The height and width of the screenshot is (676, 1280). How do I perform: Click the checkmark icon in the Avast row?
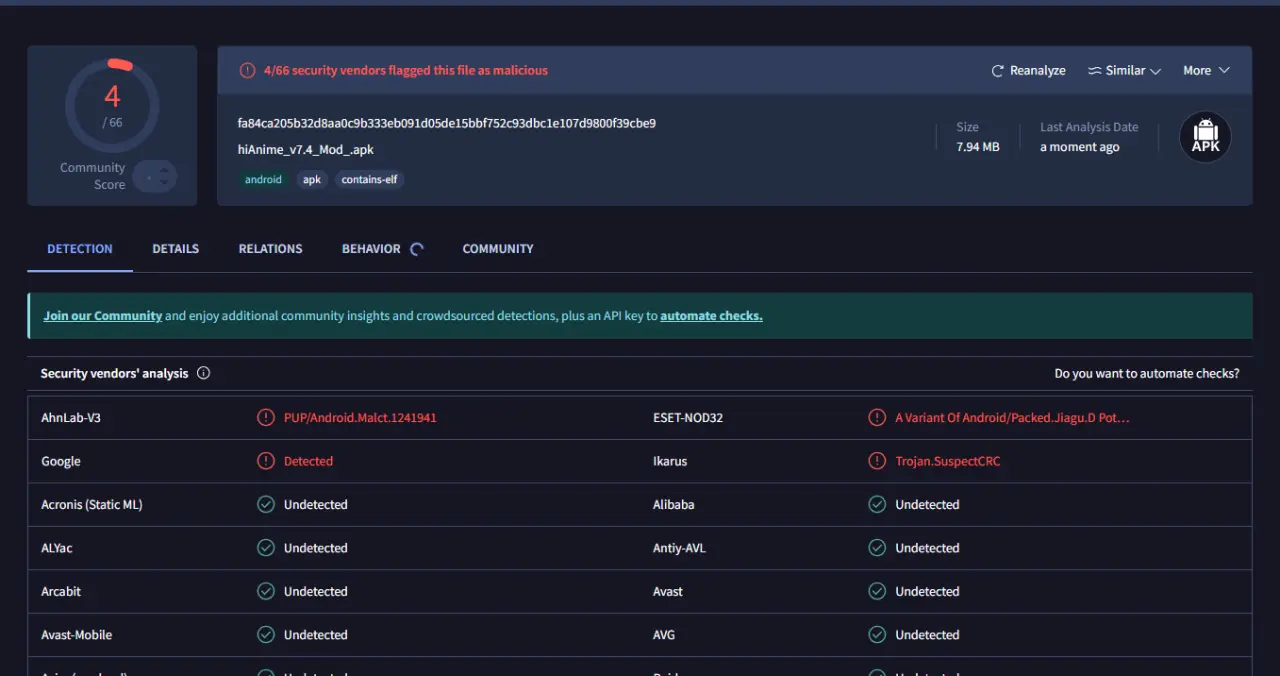[877, 591]
